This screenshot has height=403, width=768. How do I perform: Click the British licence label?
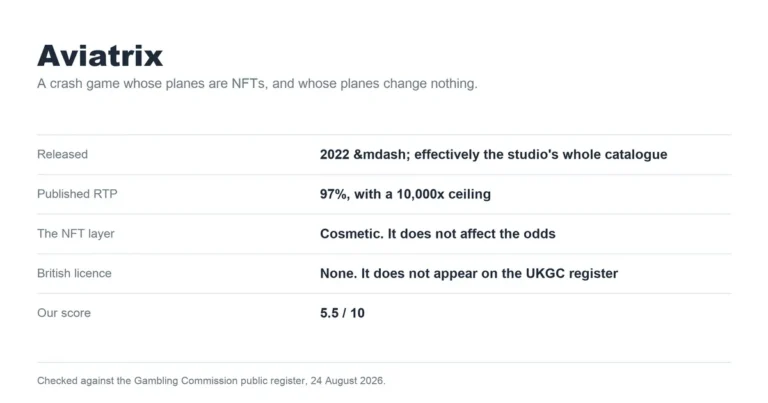point(74,273)
